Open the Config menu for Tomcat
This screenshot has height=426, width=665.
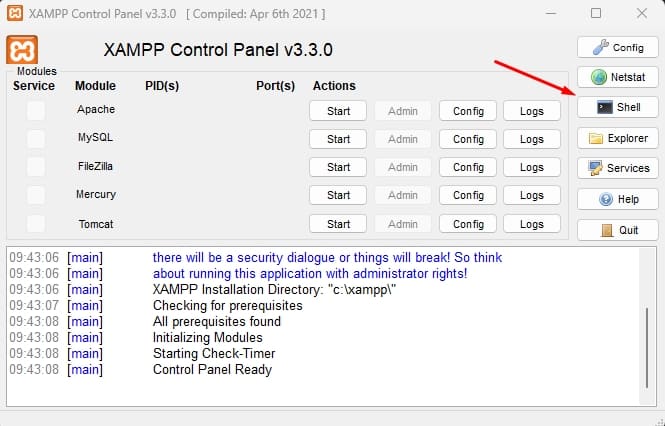[x=468, y=224]
